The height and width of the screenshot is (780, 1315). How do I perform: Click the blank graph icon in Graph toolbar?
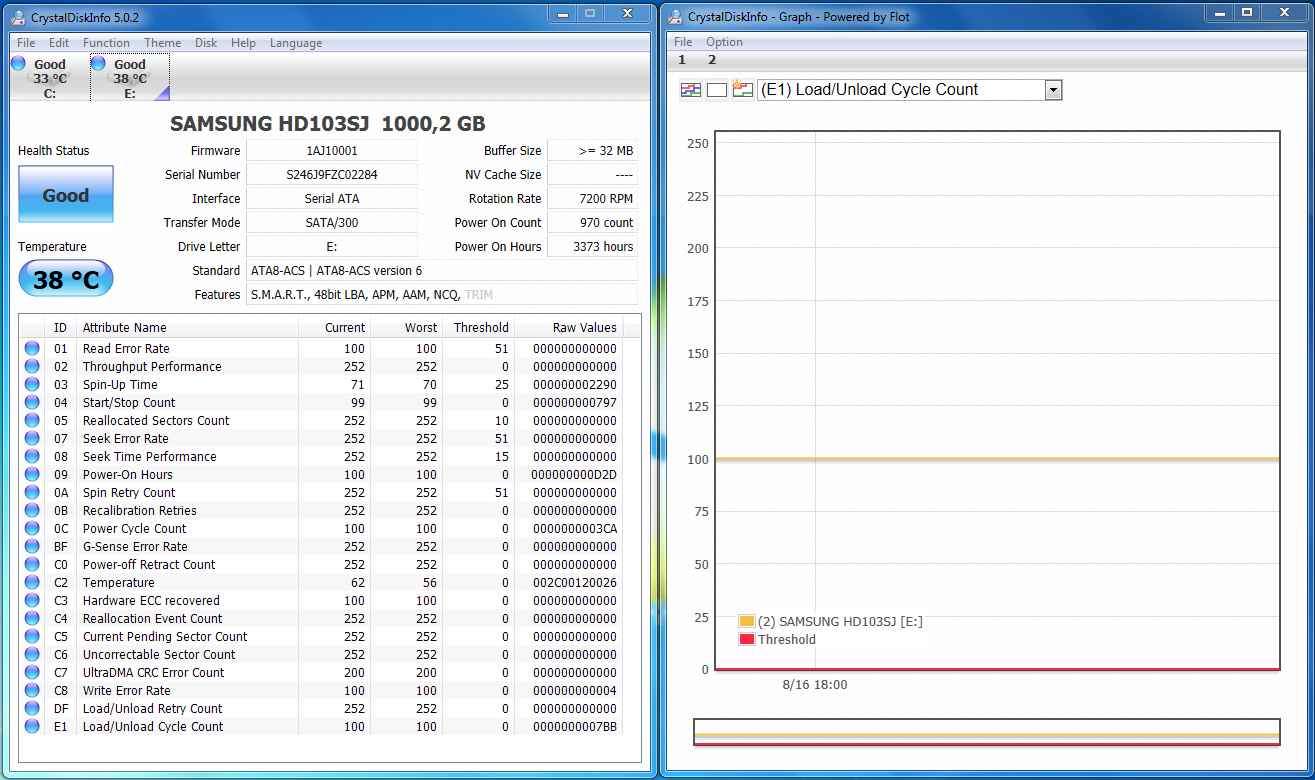coord(716,90)
